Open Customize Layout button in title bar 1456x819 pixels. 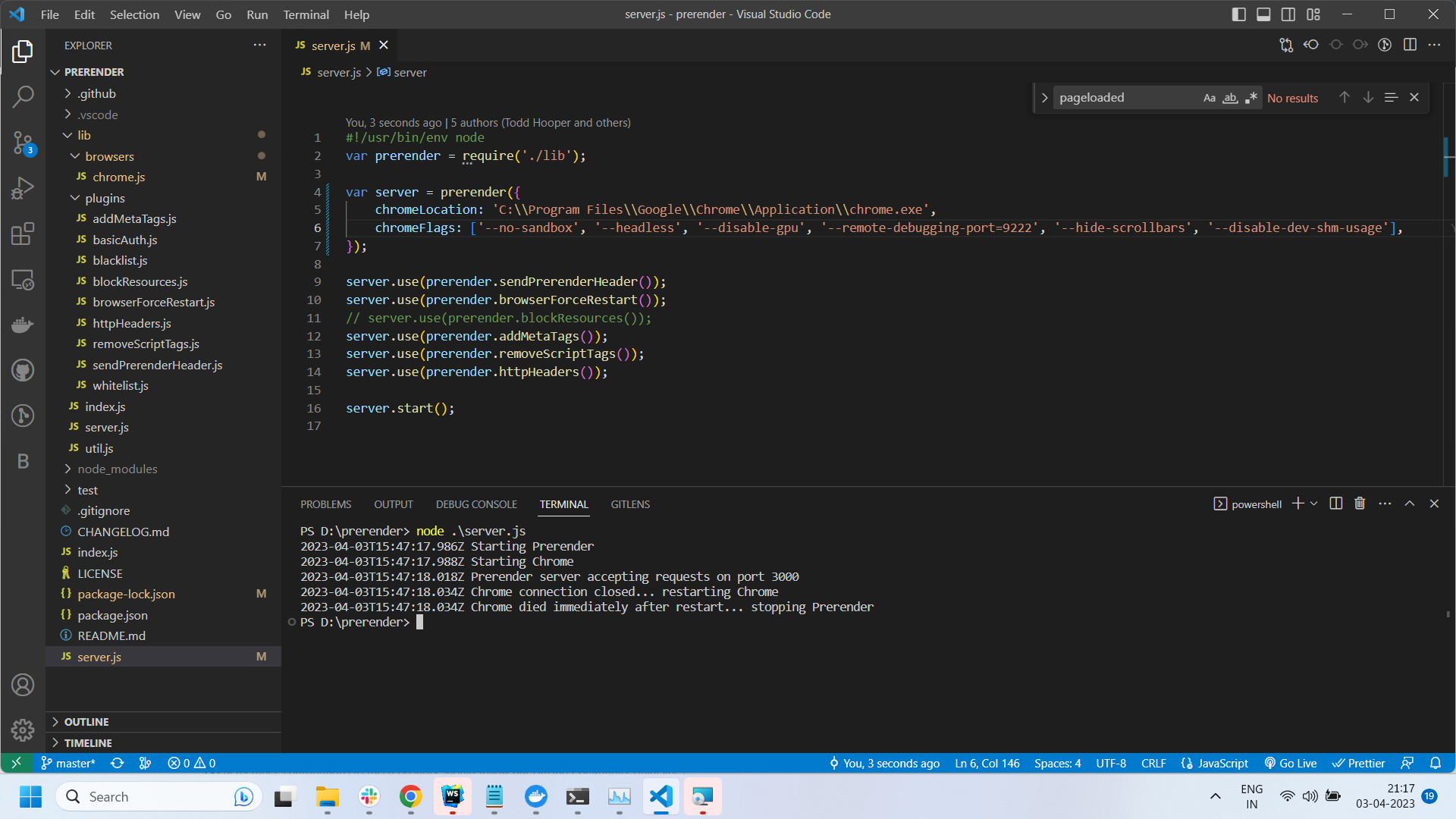pos(1313,14)
